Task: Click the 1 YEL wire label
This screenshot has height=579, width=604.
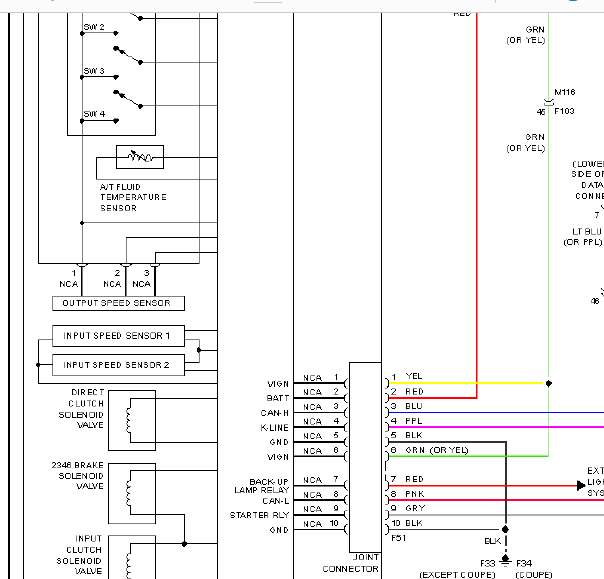Action: pyautogui.click(x=407, y=376)
